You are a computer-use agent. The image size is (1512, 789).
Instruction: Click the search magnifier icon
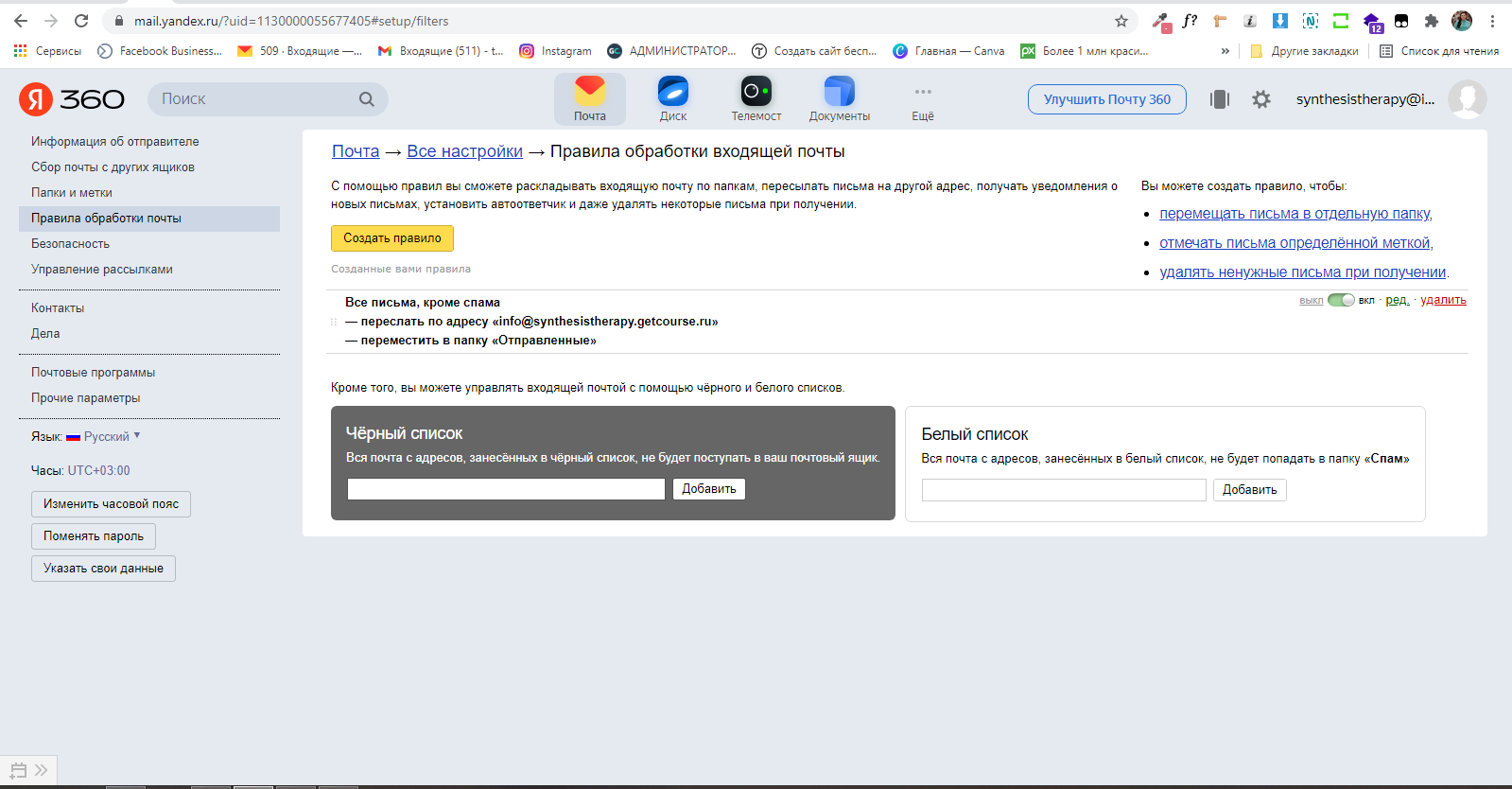pos(367,99)
